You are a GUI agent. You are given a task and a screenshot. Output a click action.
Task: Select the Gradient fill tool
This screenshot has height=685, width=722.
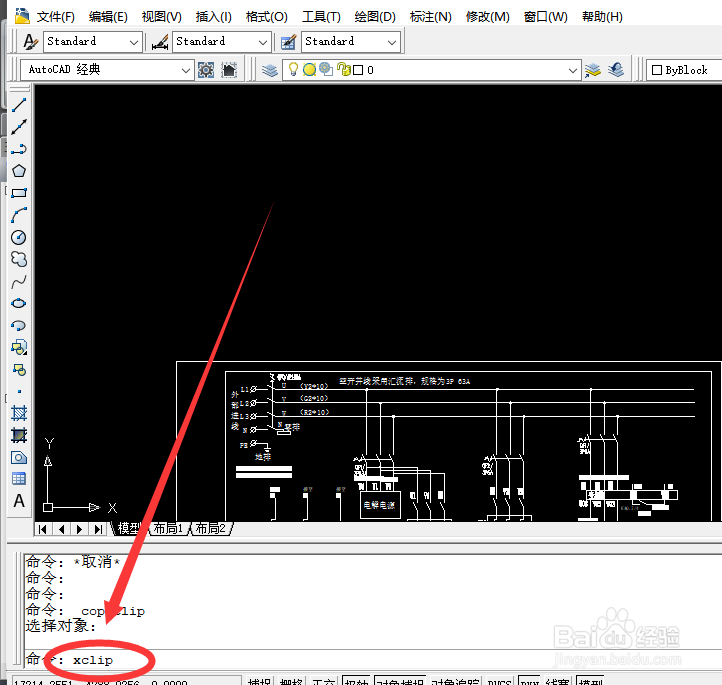[x=19, y=435]
